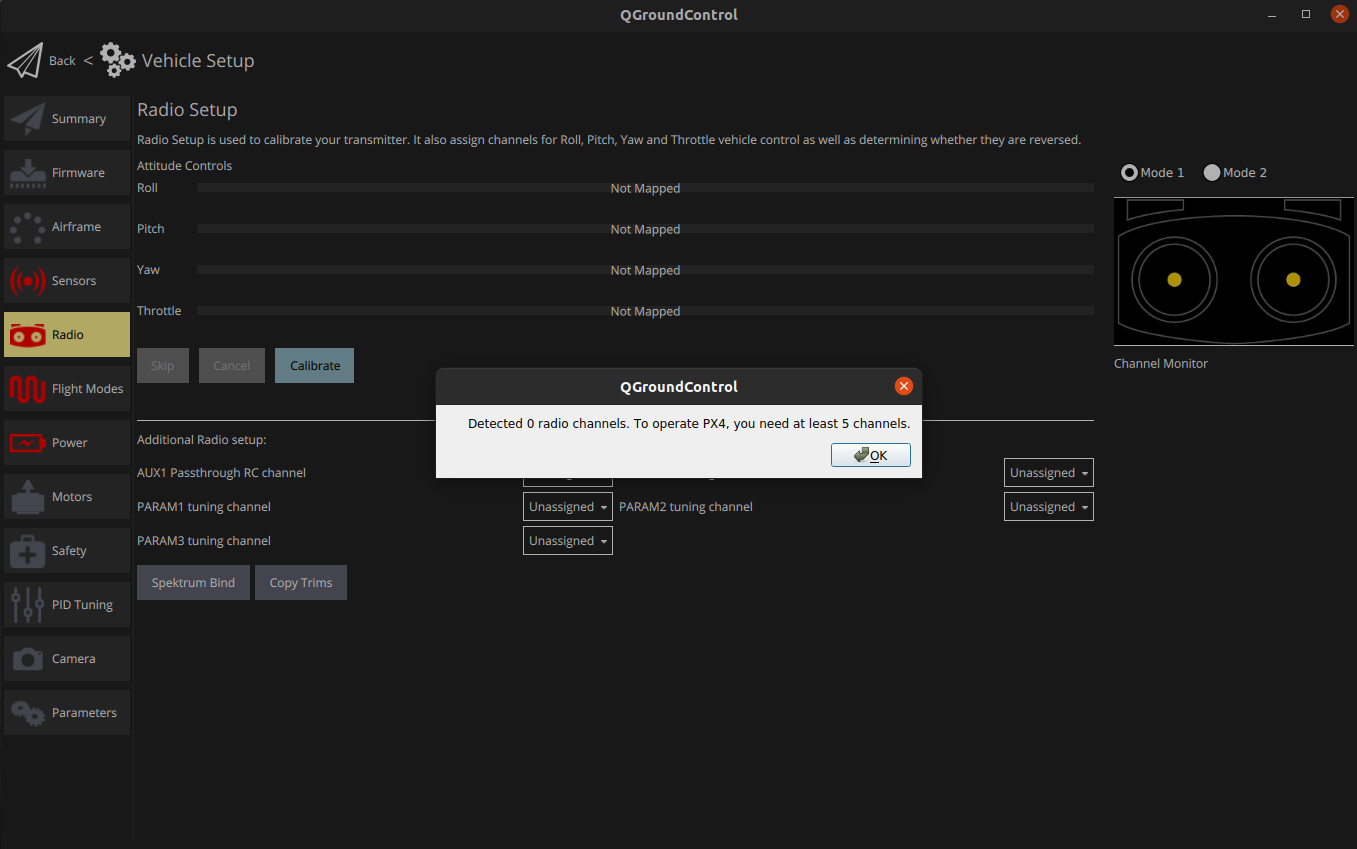Open the Power tab label
The width and height of the screenshot is (1357, 849).
tap(70, 443)
